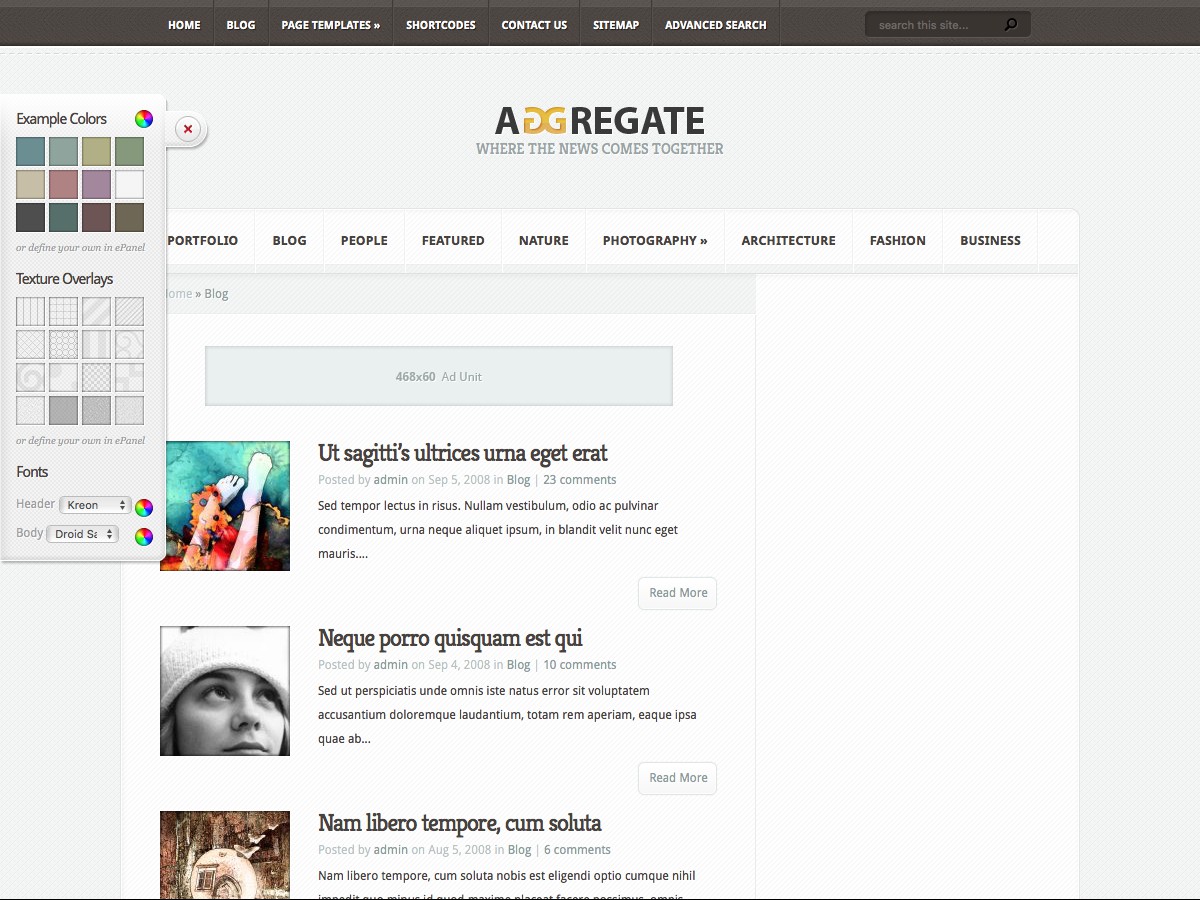This screenshot has width=1200, height=900.
Task: Select the mauve purple example color
Action: pyautogui.click(x=96, y=185)
